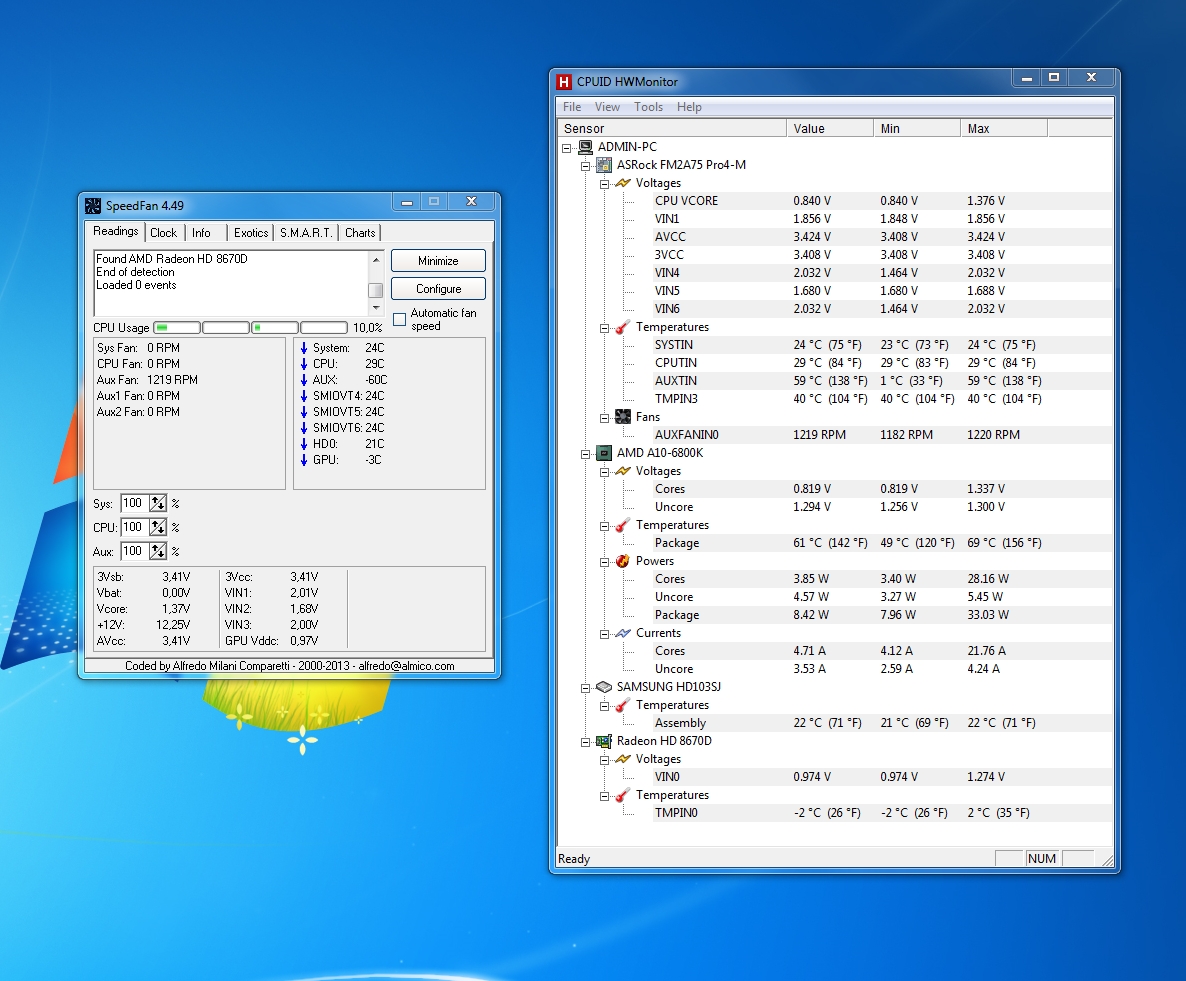Collapse the Radeon HD 8670D node
The width and height of the screenshot is (1186, 981).
tap(585, 742)
